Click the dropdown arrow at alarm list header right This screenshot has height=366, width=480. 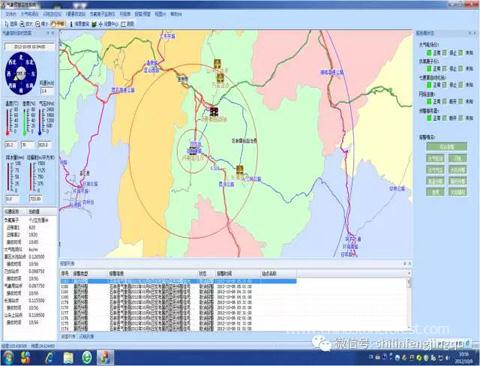[x=409, y=273]
